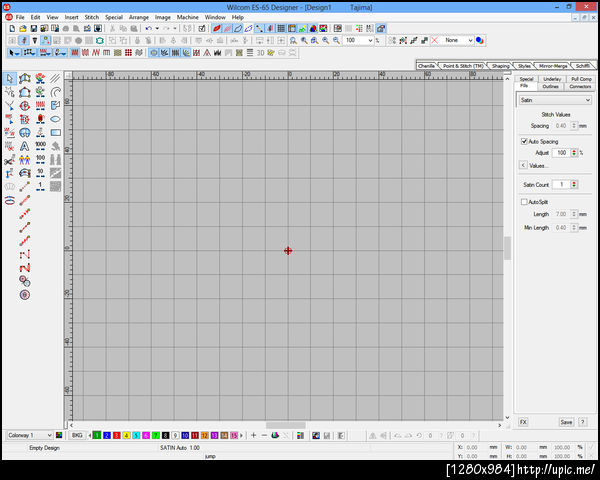
Task: Toggle the Auto Spacing checkbox
Action: click(x=524, y=142)
